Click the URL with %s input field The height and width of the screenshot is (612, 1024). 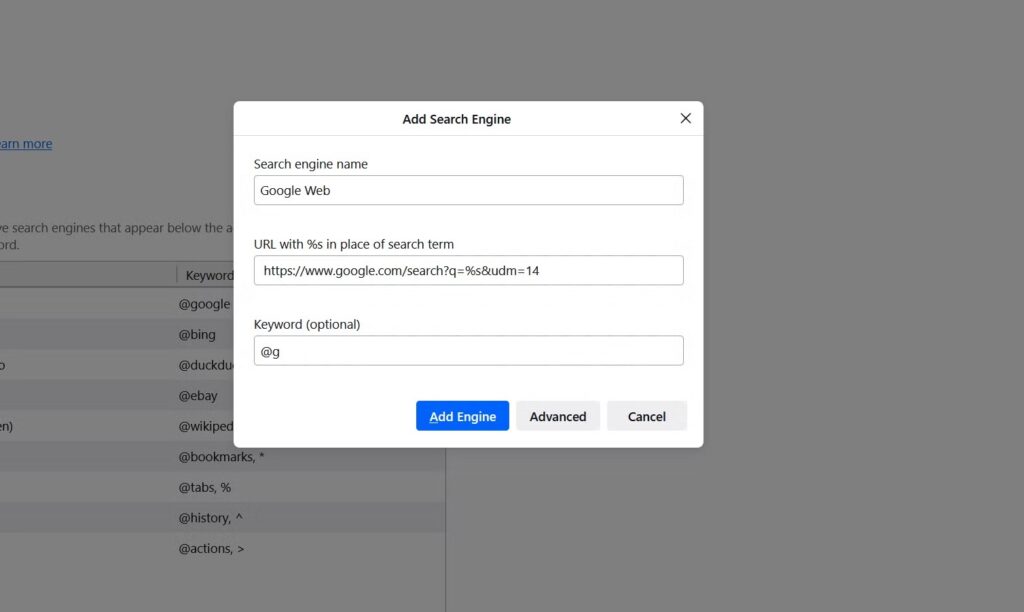point(468,270)
